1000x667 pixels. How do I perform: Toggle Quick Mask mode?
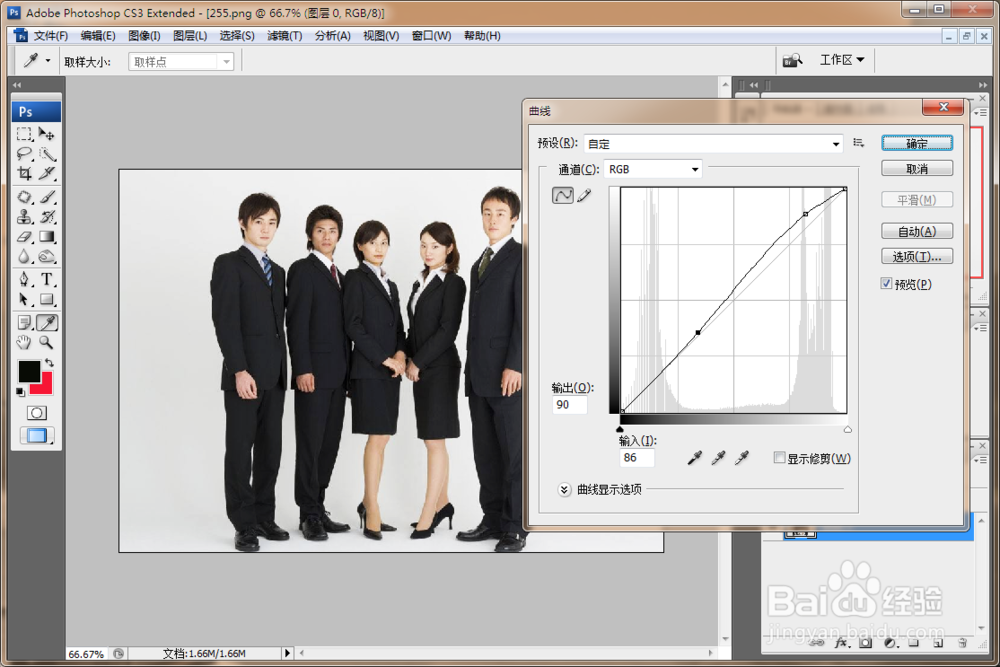(x=36, y=413)
